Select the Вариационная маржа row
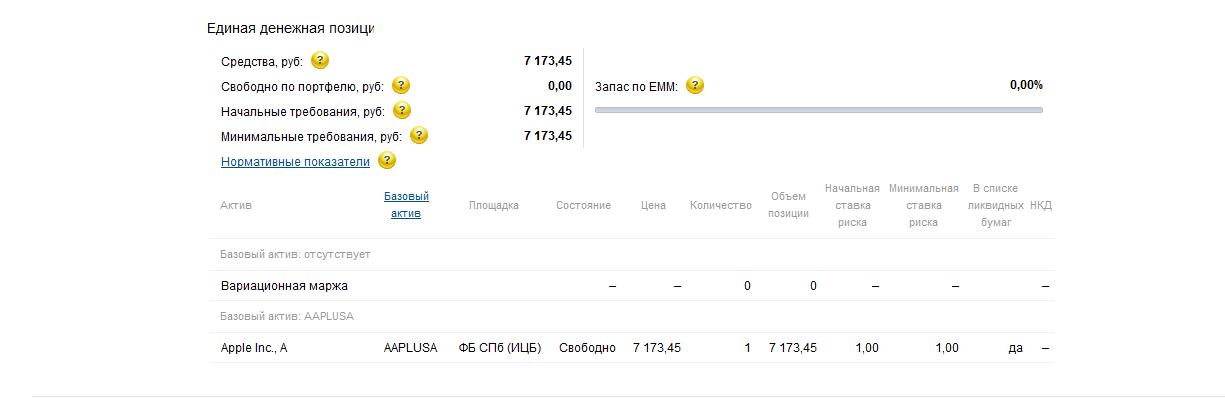The width and height of the screenshot is (1225, 402). [x=284, y=286]
